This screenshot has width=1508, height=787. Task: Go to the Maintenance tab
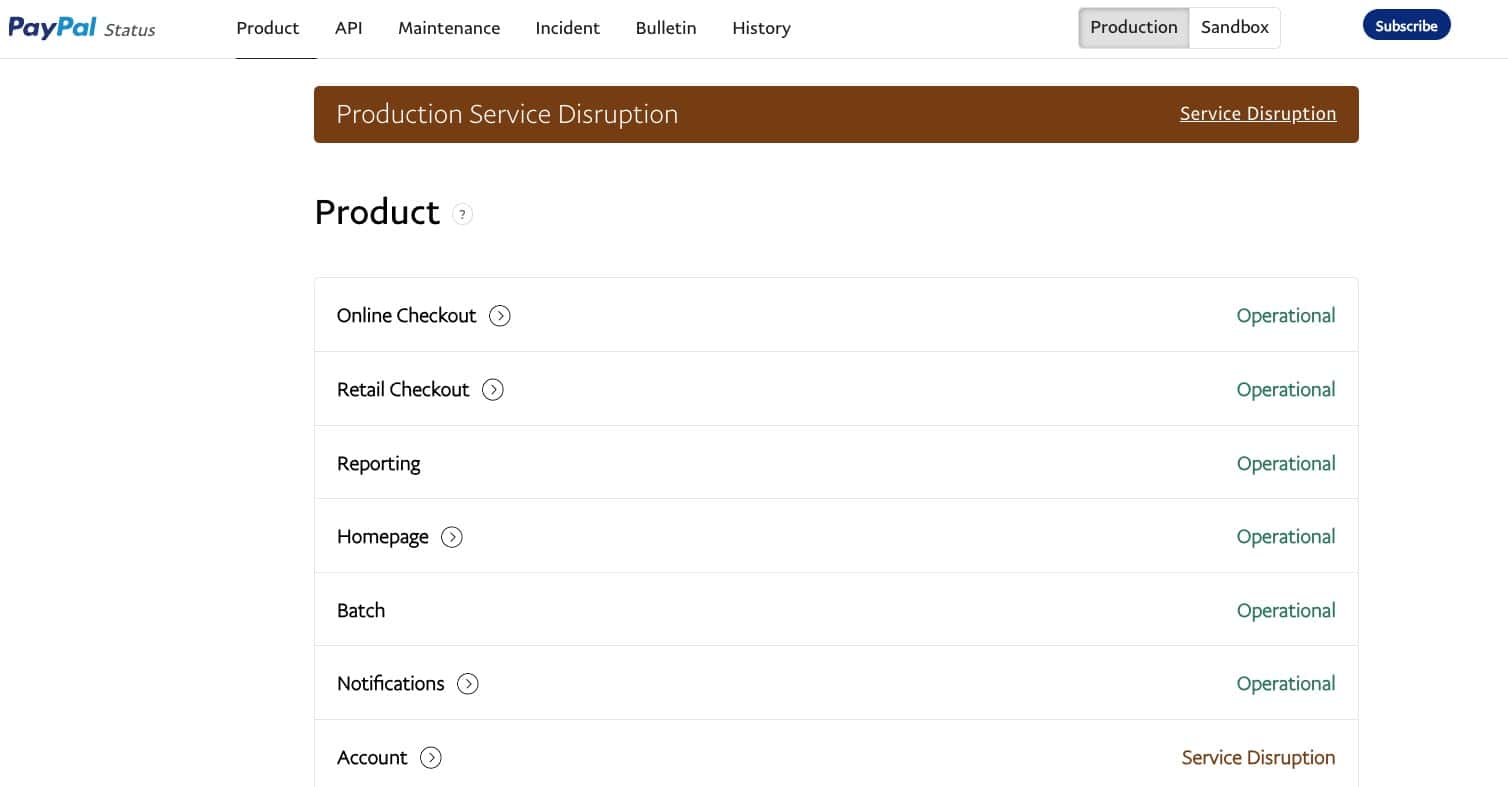coord(449,28)
